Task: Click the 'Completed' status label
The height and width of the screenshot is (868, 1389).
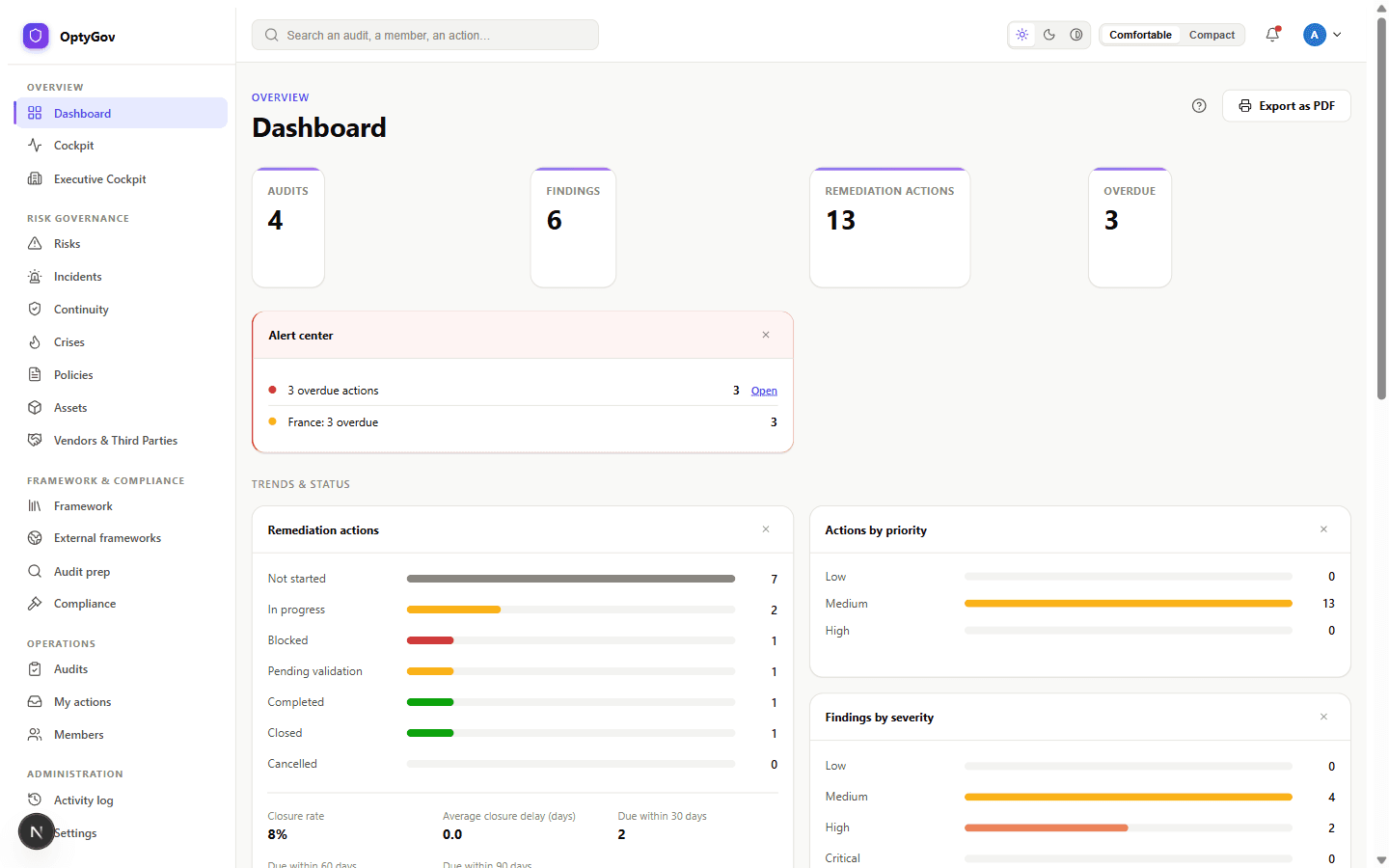Action: pos(296,702)
